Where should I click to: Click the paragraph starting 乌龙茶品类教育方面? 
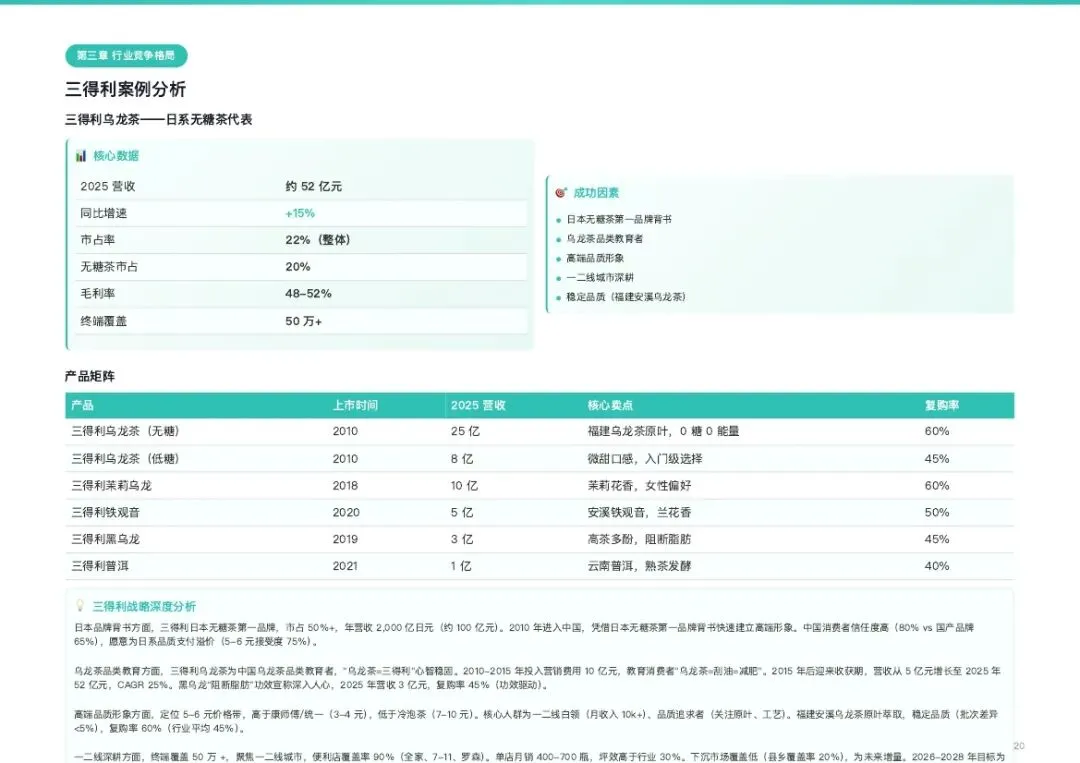(537, 678)
